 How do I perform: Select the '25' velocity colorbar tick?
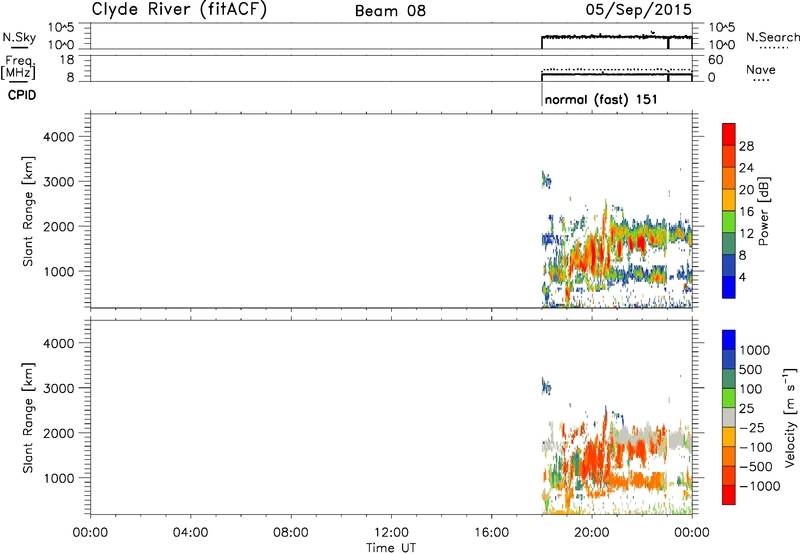point(746,408)
